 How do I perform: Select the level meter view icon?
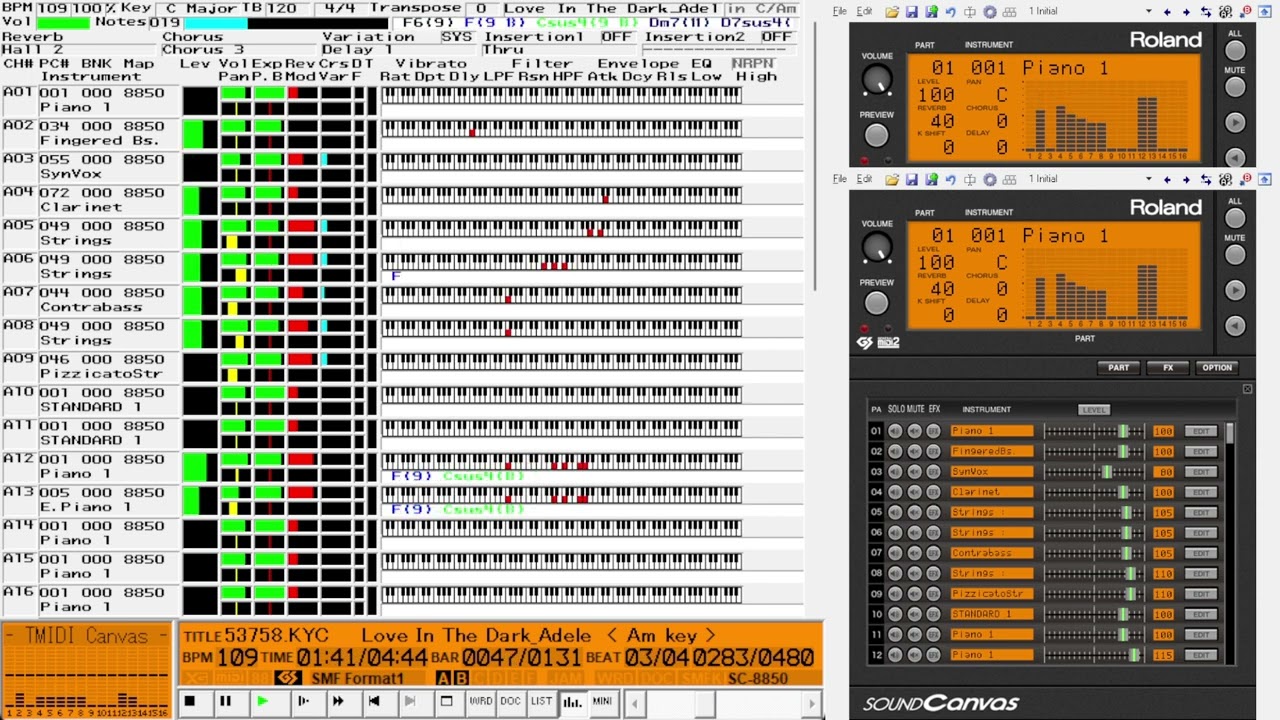point(572,702)
